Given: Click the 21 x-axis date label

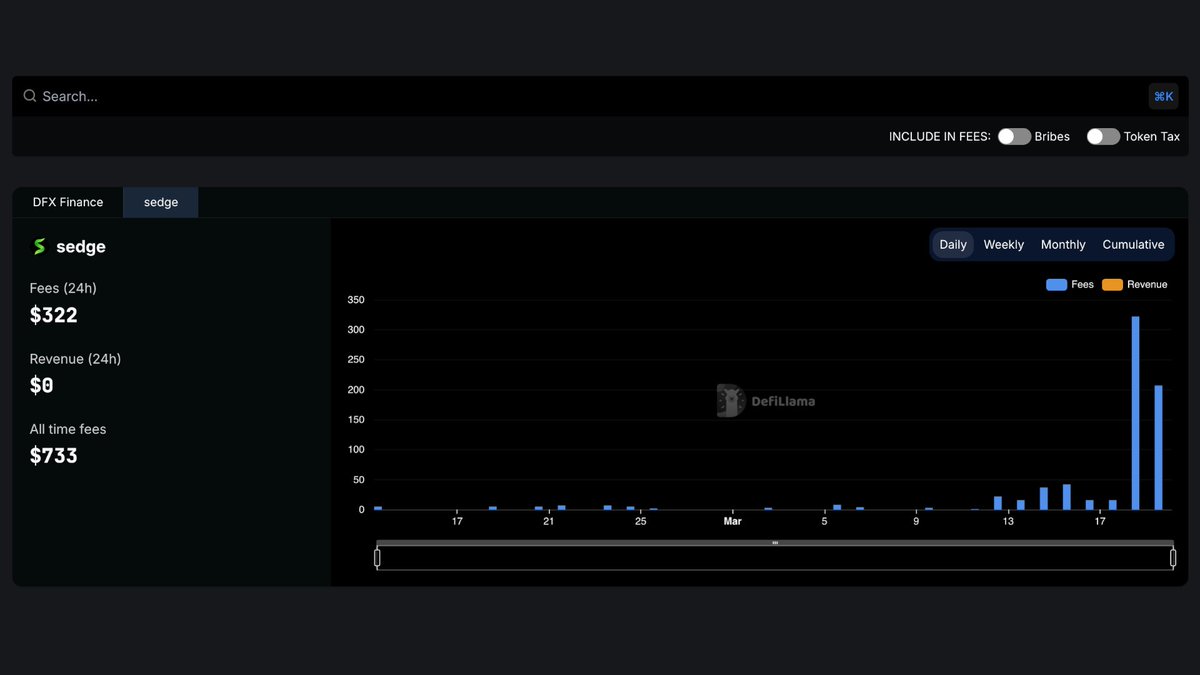Looking at the screenshot, I should (x=548, y=522).
